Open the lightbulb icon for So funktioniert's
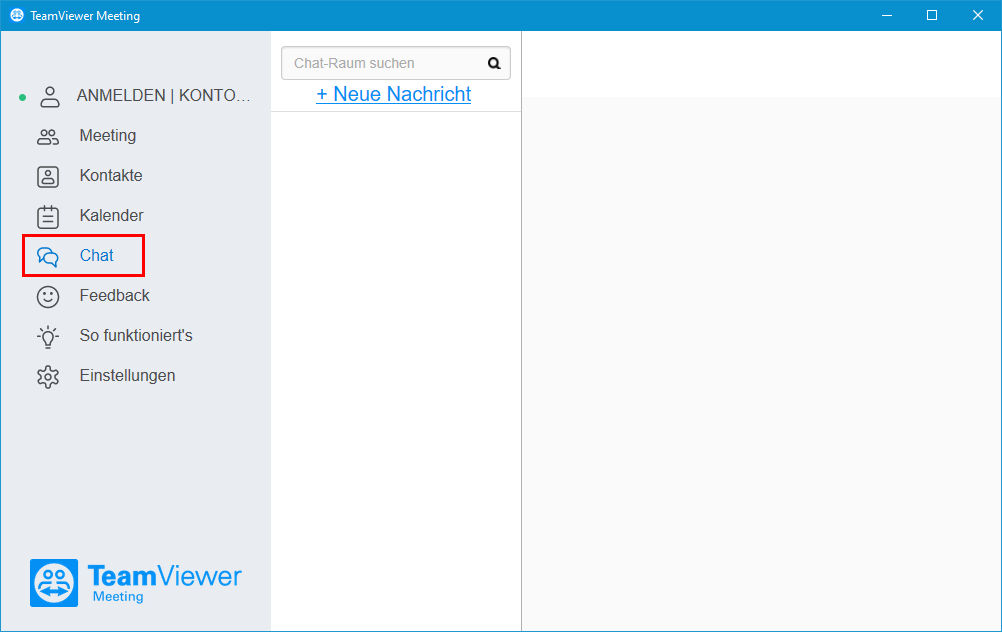The width and height of the screenshot is (1002, 632). coord(48,337)
